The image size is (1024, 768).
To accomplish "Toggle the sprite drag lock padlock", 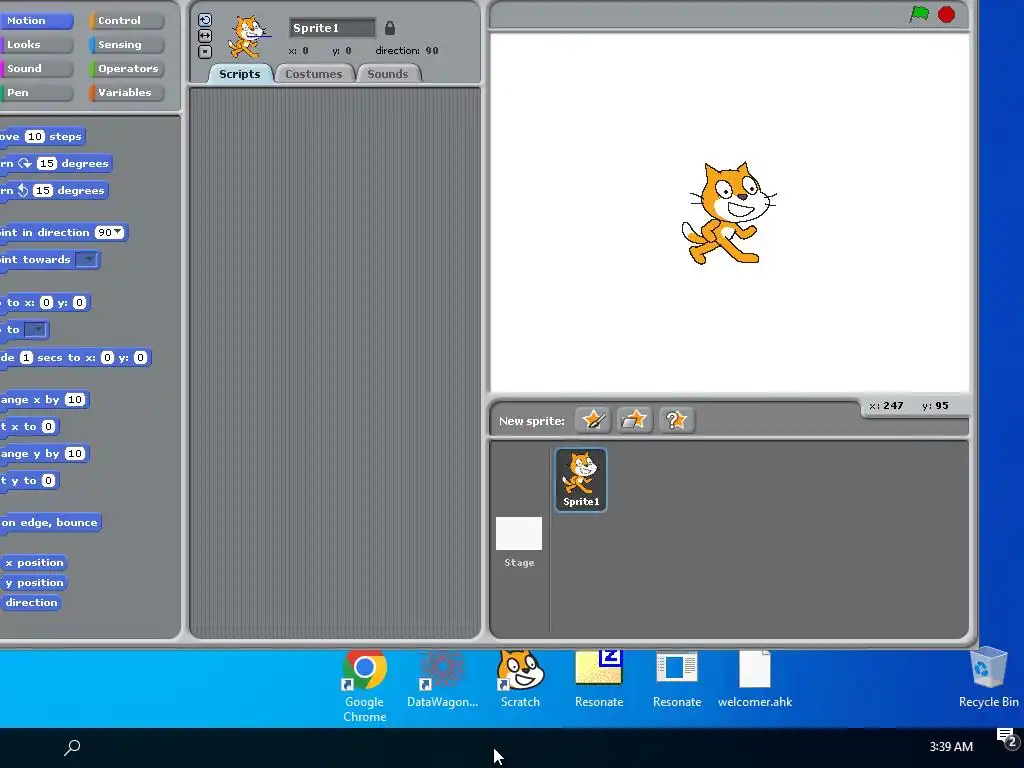I will point(390,28).
